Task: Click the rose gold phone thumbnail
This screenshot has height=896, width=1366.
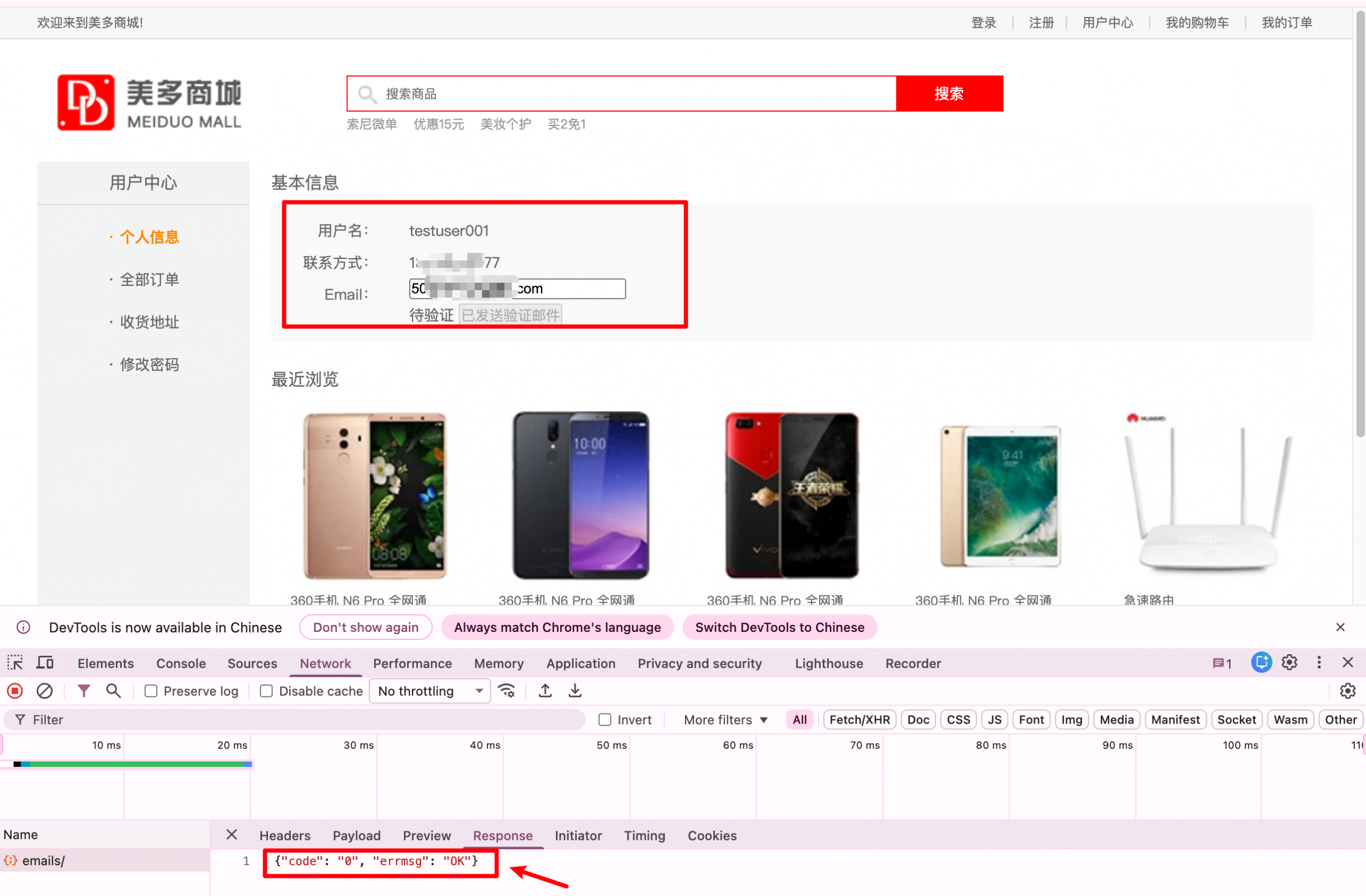Action: (x=374, y=496)
